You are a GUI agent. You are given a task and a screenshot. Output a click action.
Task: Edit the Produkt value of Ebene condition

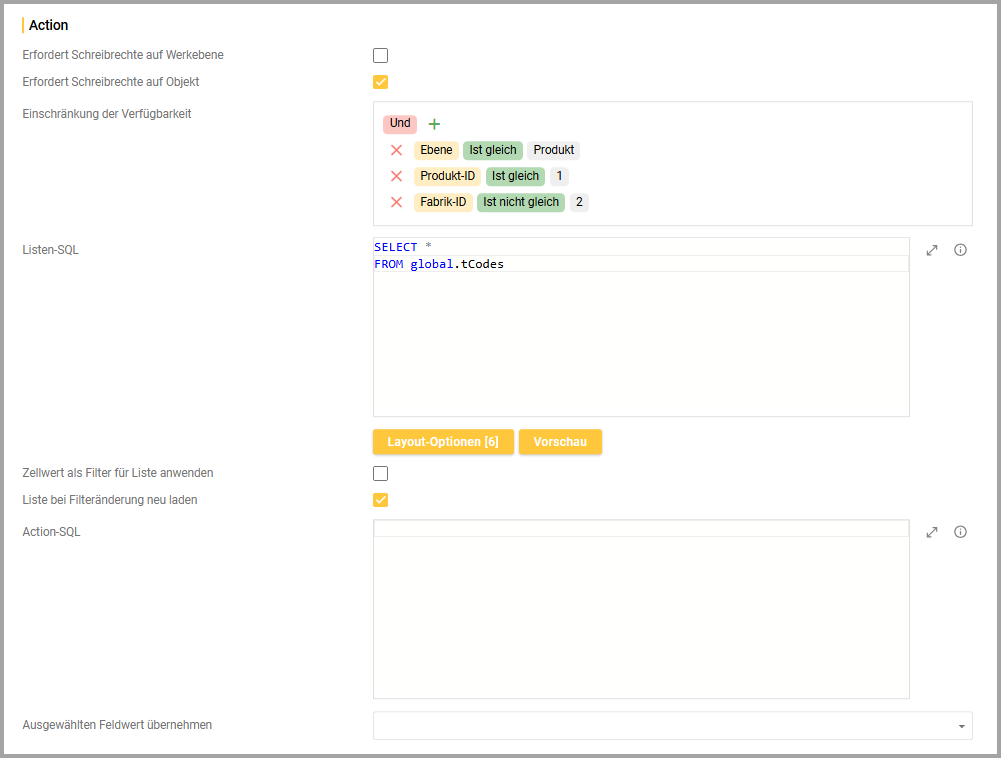[x=553, y=150]
